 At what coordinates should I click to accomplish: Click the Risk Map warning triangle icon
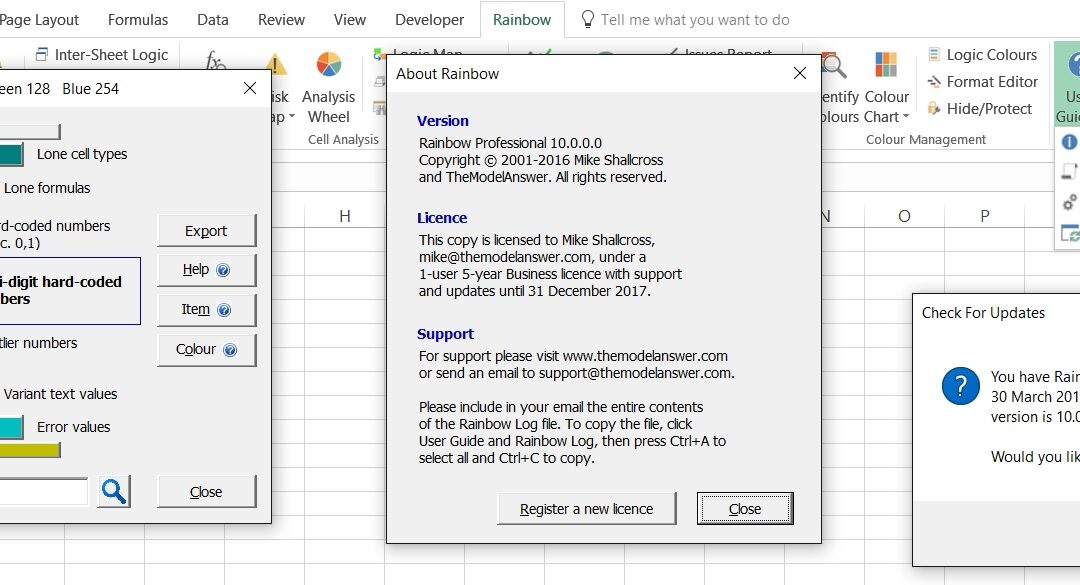(276, 65)
